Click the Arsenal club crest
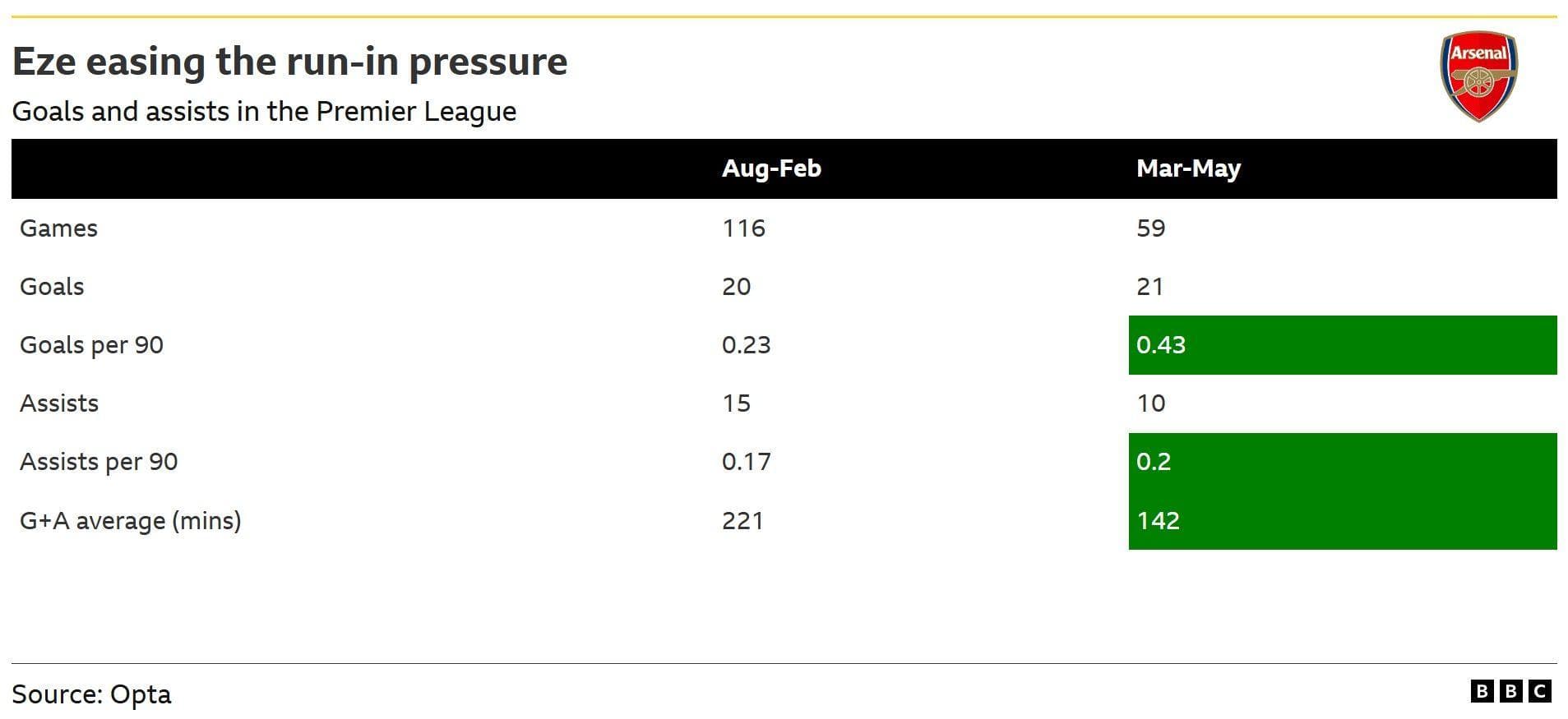This screenshot has height=719, width=1568. point(1478,76)
